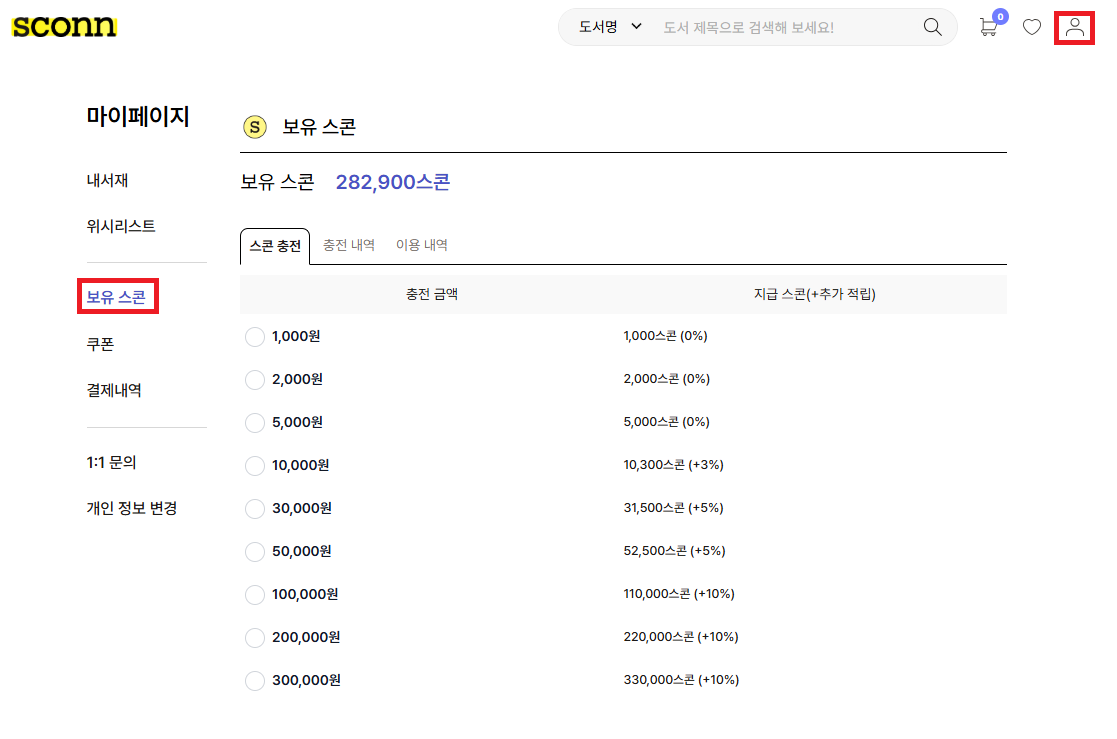Viewport: 1117px width, 739px height.
Task: Click the sconn logo
Action: coord(64,27)
